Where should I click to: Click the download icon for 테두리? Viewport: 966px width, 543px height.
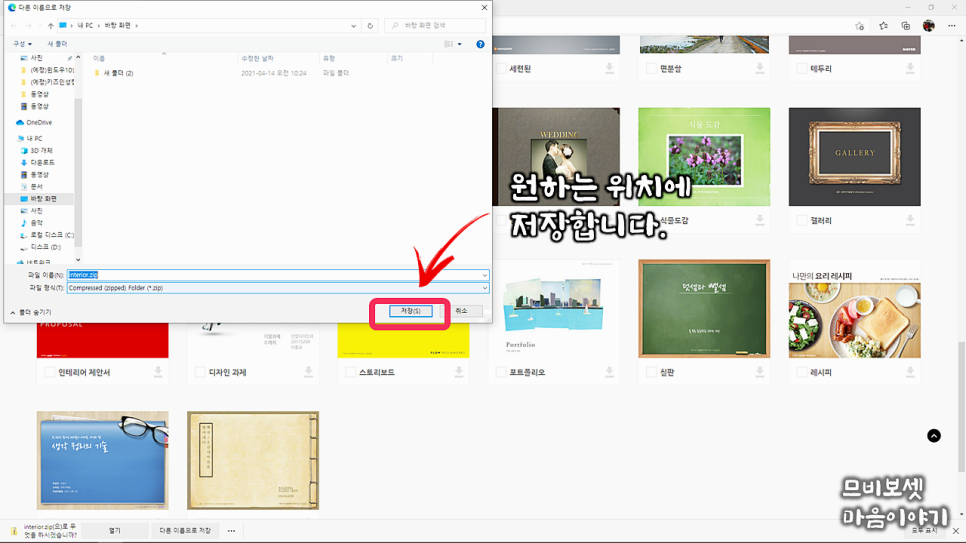click(910, 68)
